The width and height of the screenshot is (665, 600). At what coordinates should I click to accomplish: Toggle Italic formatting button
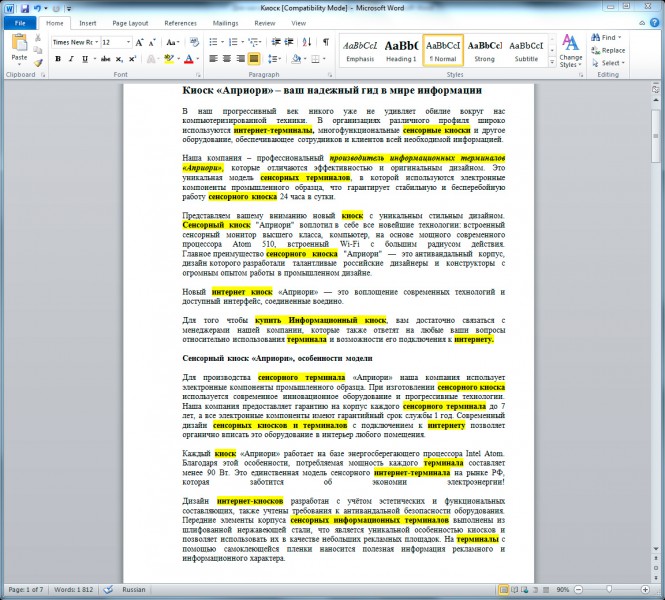point(71,59)
